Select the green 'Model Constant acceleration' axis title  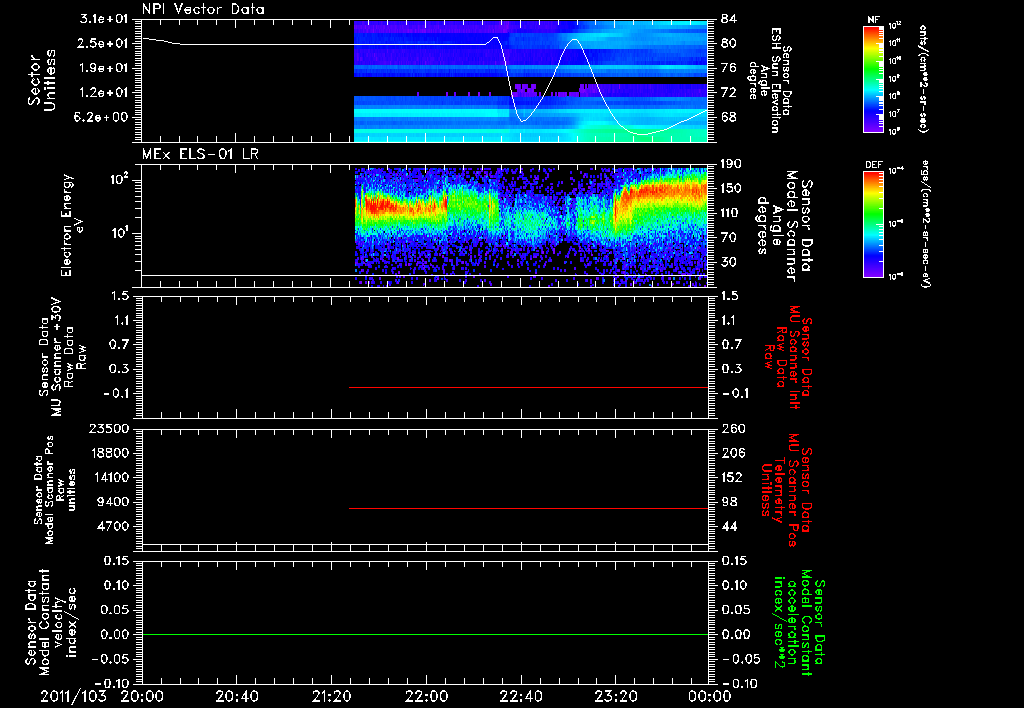coord(799,620)
